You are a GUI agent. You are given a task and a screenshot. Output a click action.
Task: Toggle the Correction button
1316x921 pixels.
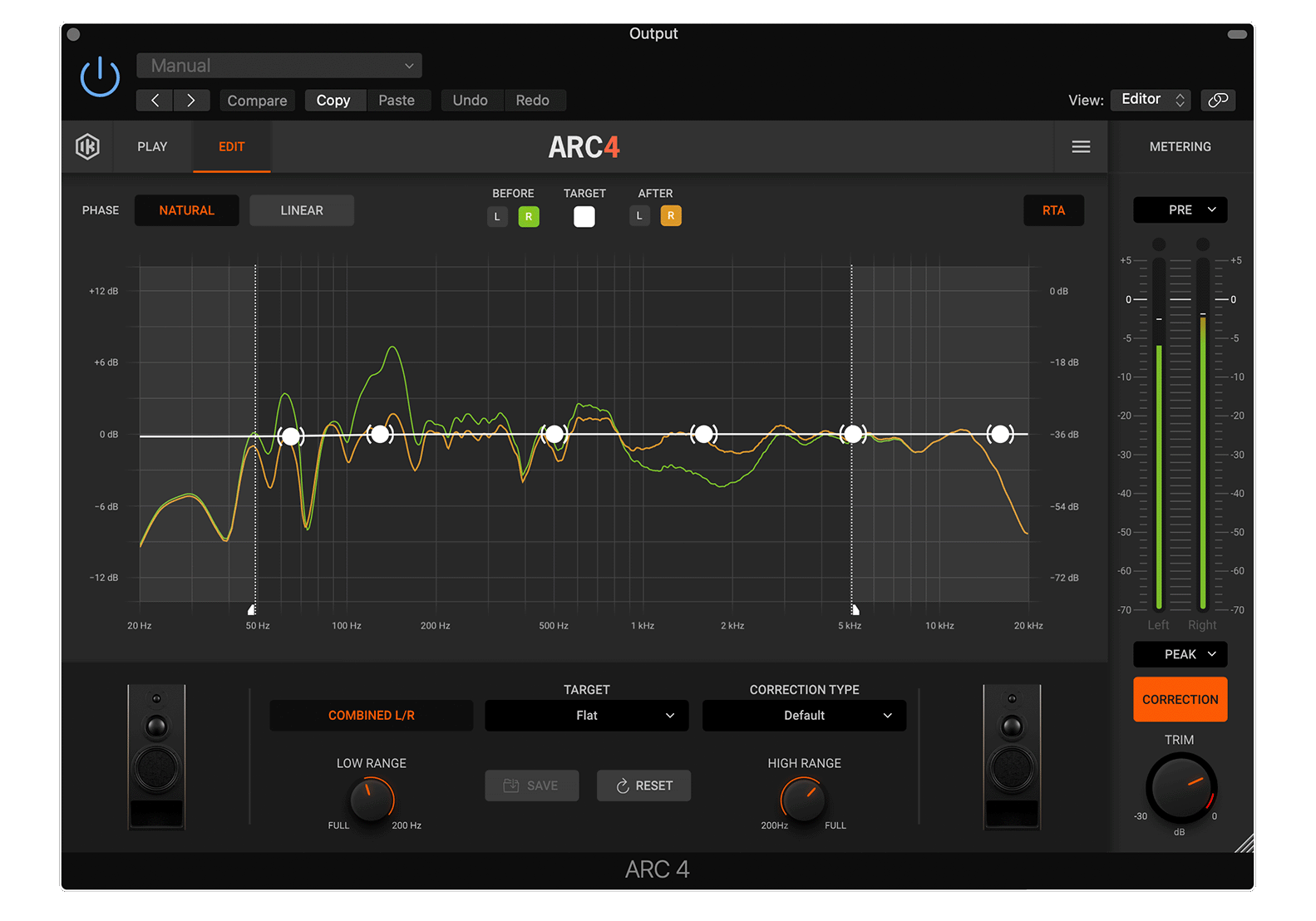click(x=1180, y=699)
